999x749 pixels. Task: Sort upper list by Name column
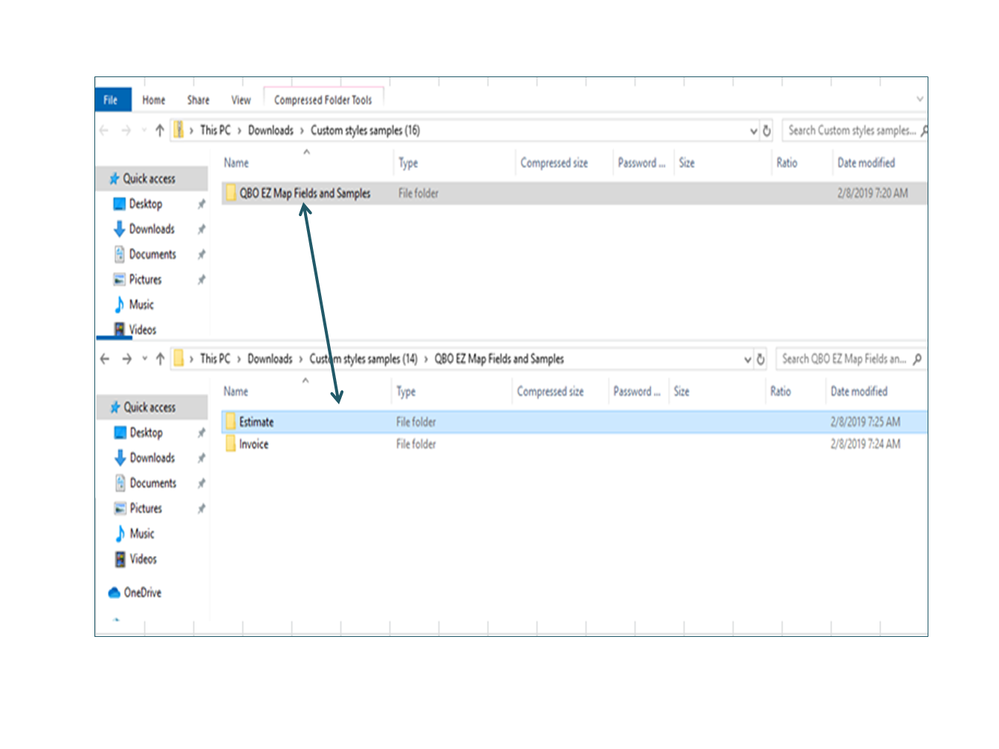click(x=236, y=163)
